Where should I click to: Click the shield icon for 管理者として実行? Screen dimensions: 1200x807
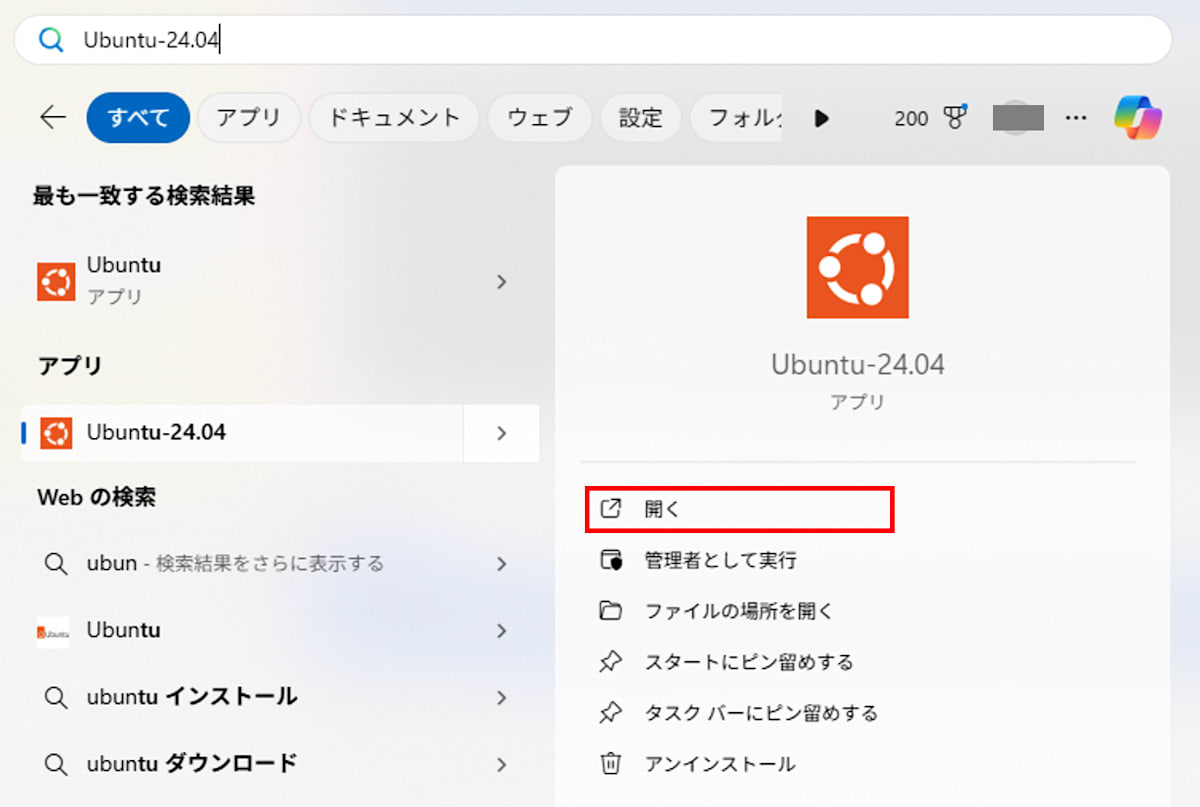click(610, 560)
